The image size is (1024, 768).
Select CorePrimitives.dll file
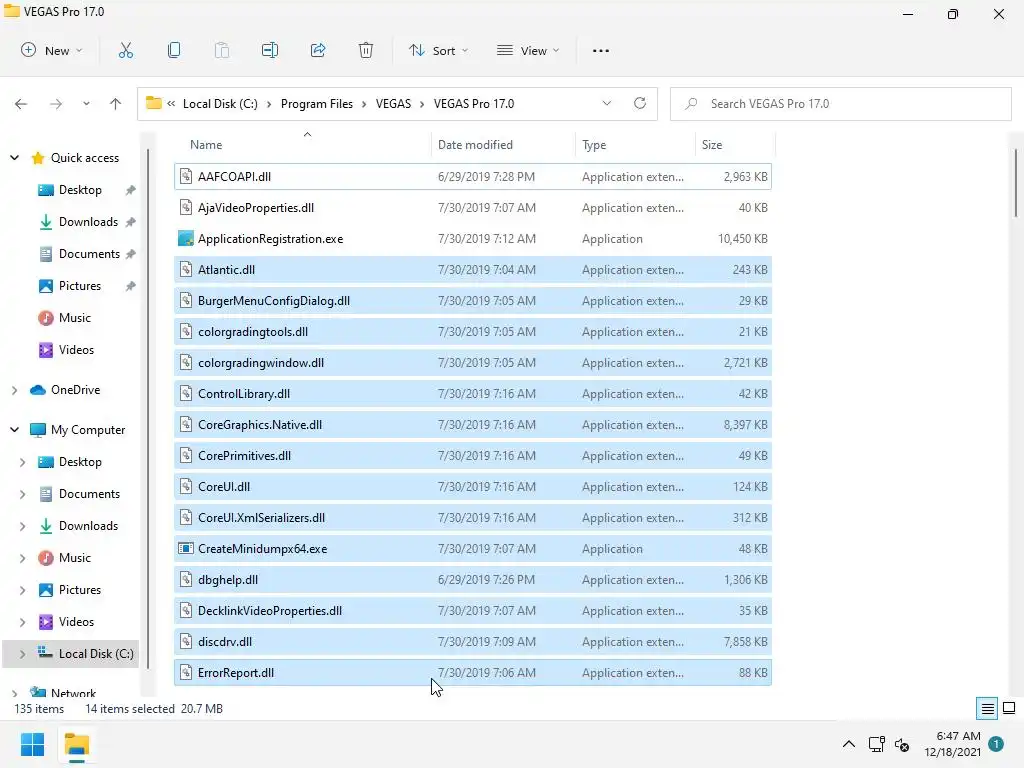473,456
